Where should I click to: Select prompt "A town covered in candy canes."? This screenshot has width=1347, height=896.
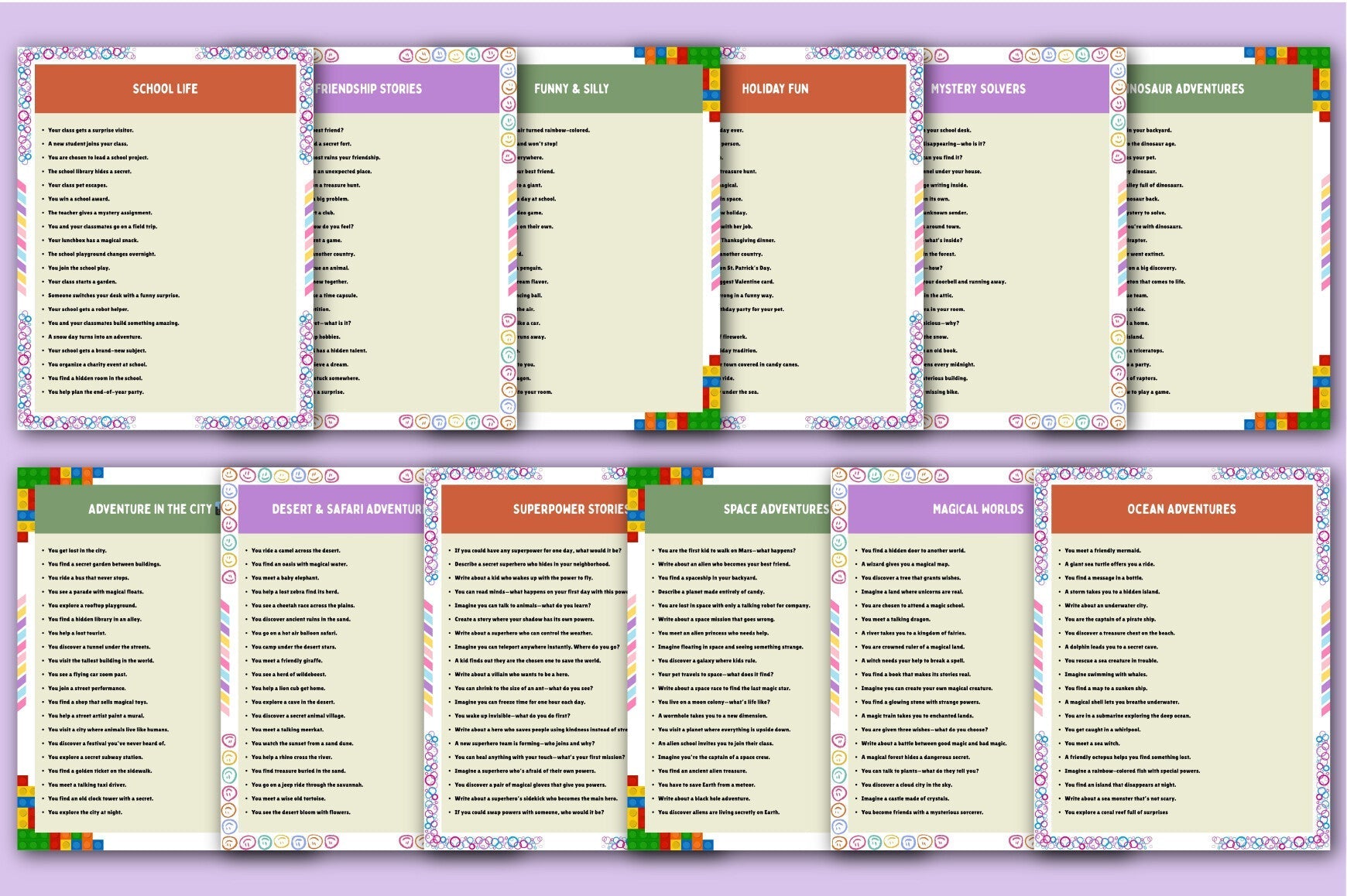[x=759, y=364]
